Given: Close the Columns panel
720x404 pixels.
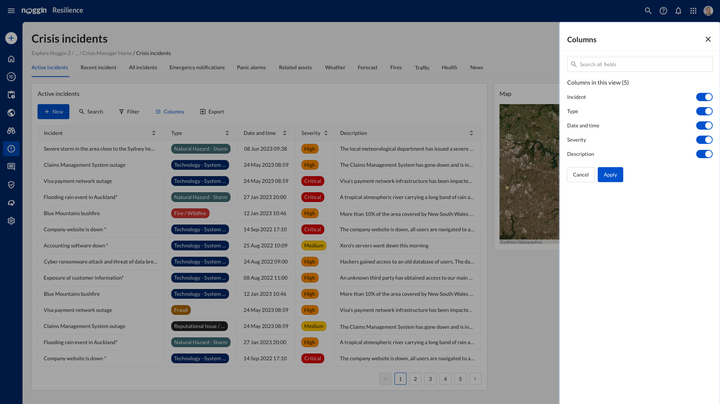Looking at the screenshot, I should tap(708, 39).
